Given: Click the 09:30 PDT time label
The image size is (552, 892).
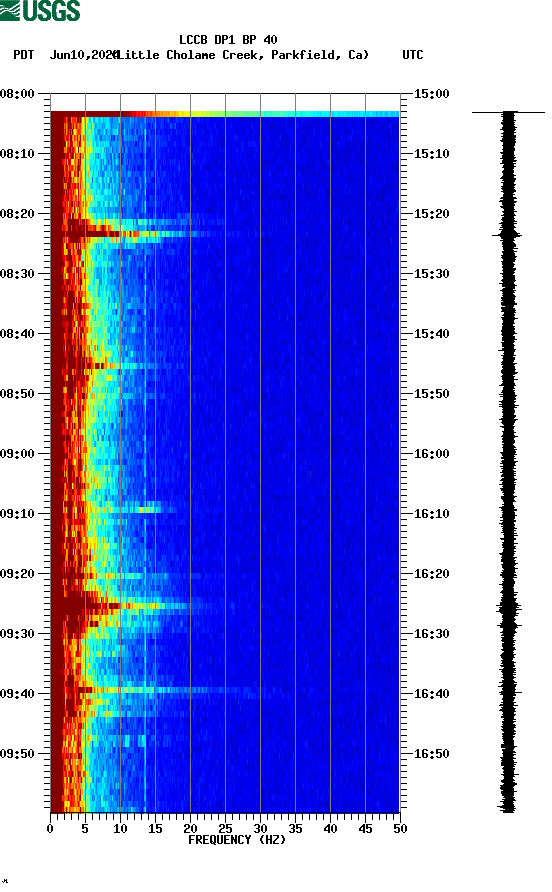Looking at the screenshot, I should point(17,634).
